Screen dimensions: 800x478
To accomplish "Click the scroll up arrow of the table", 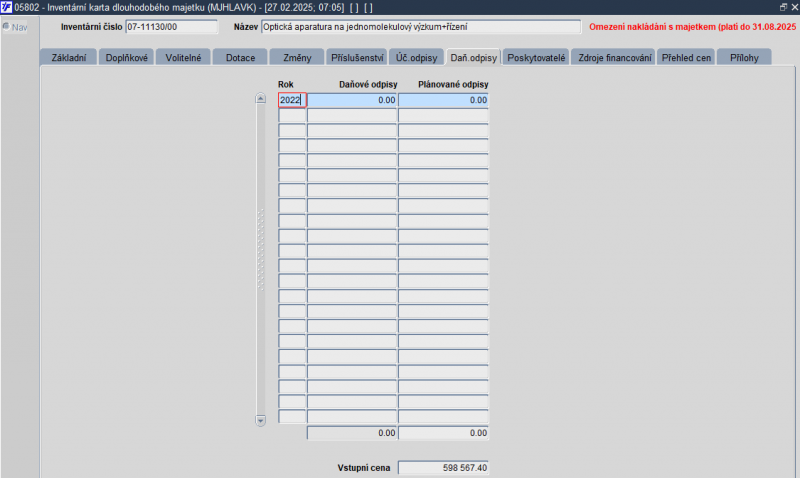I will [261, 98].
